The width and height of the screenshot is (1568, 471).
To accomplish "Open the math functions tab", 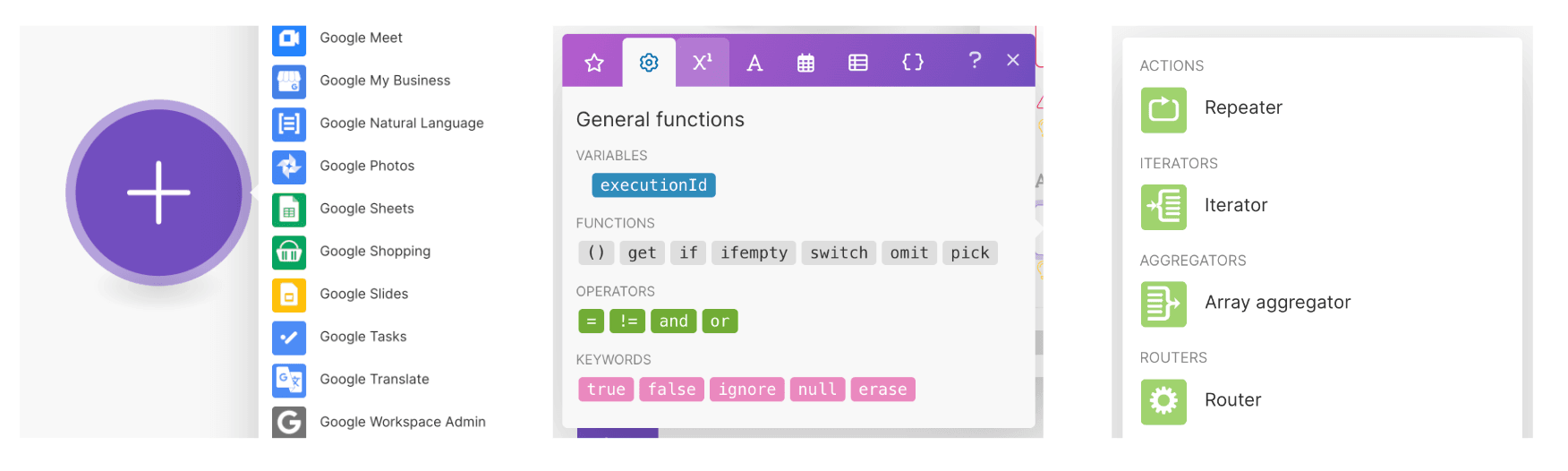I will 702,62.
